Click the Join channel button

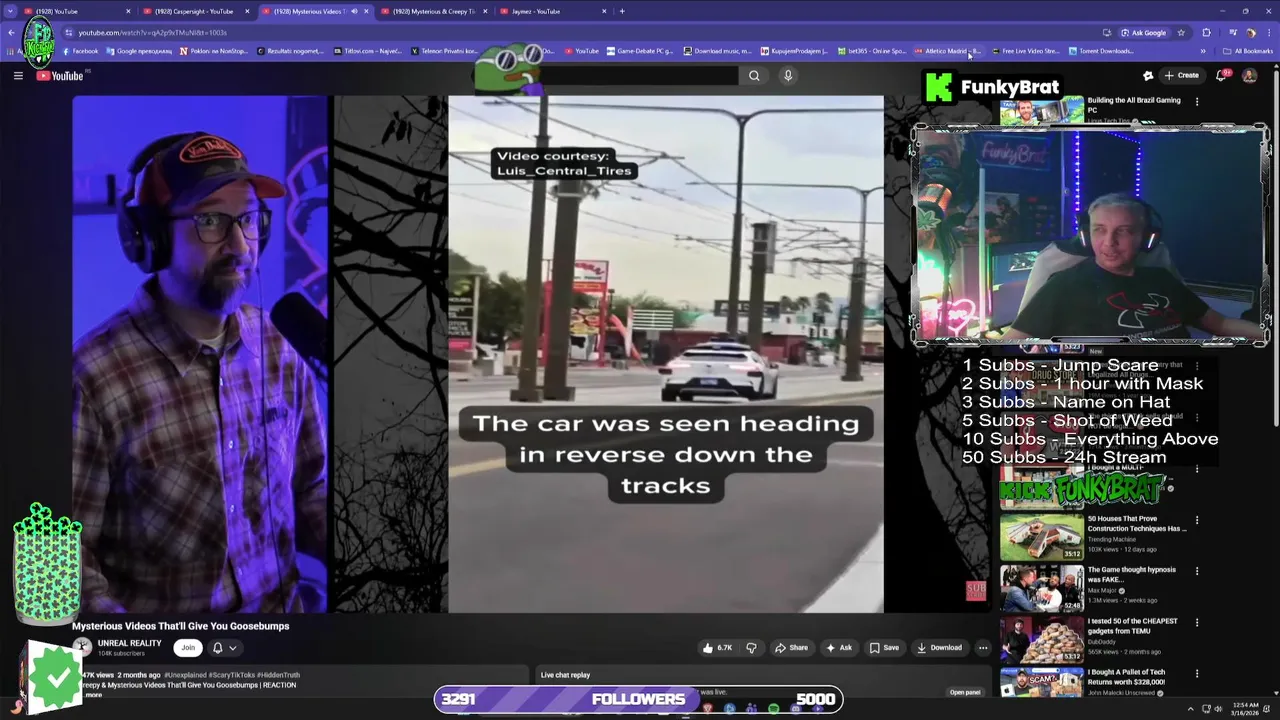tap(188, 648)
